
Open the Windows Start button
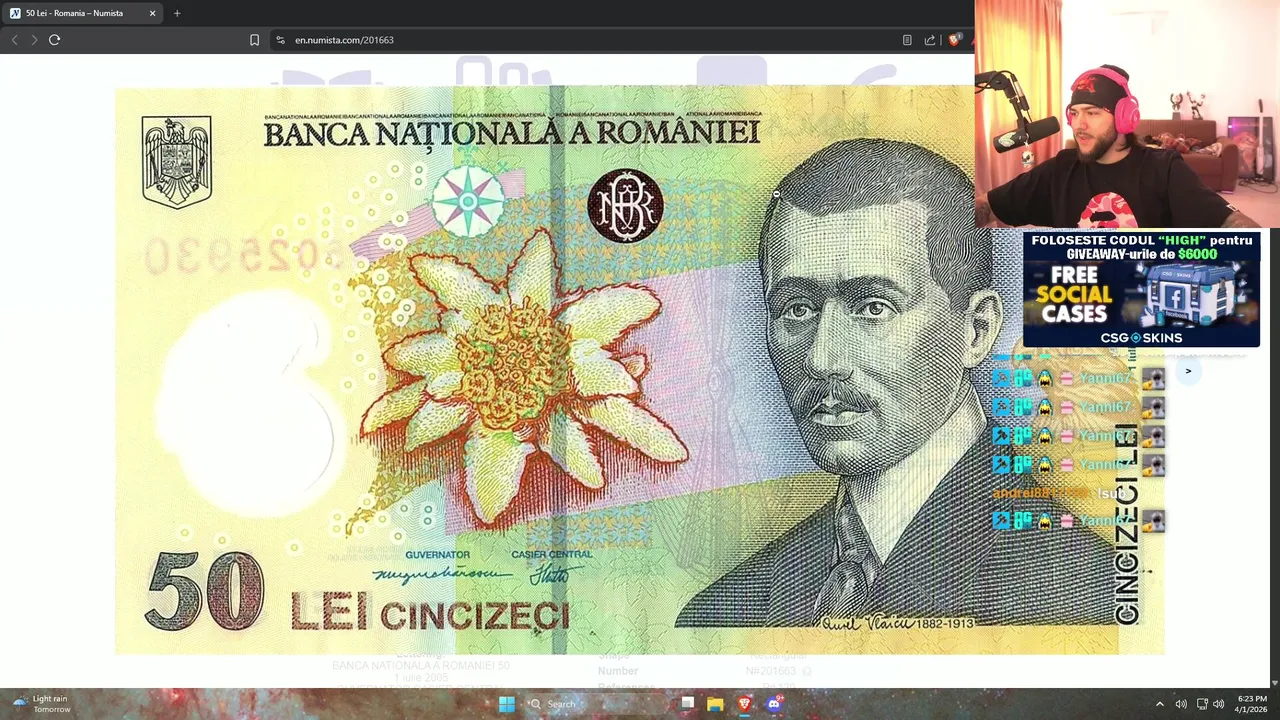point(507,704)
